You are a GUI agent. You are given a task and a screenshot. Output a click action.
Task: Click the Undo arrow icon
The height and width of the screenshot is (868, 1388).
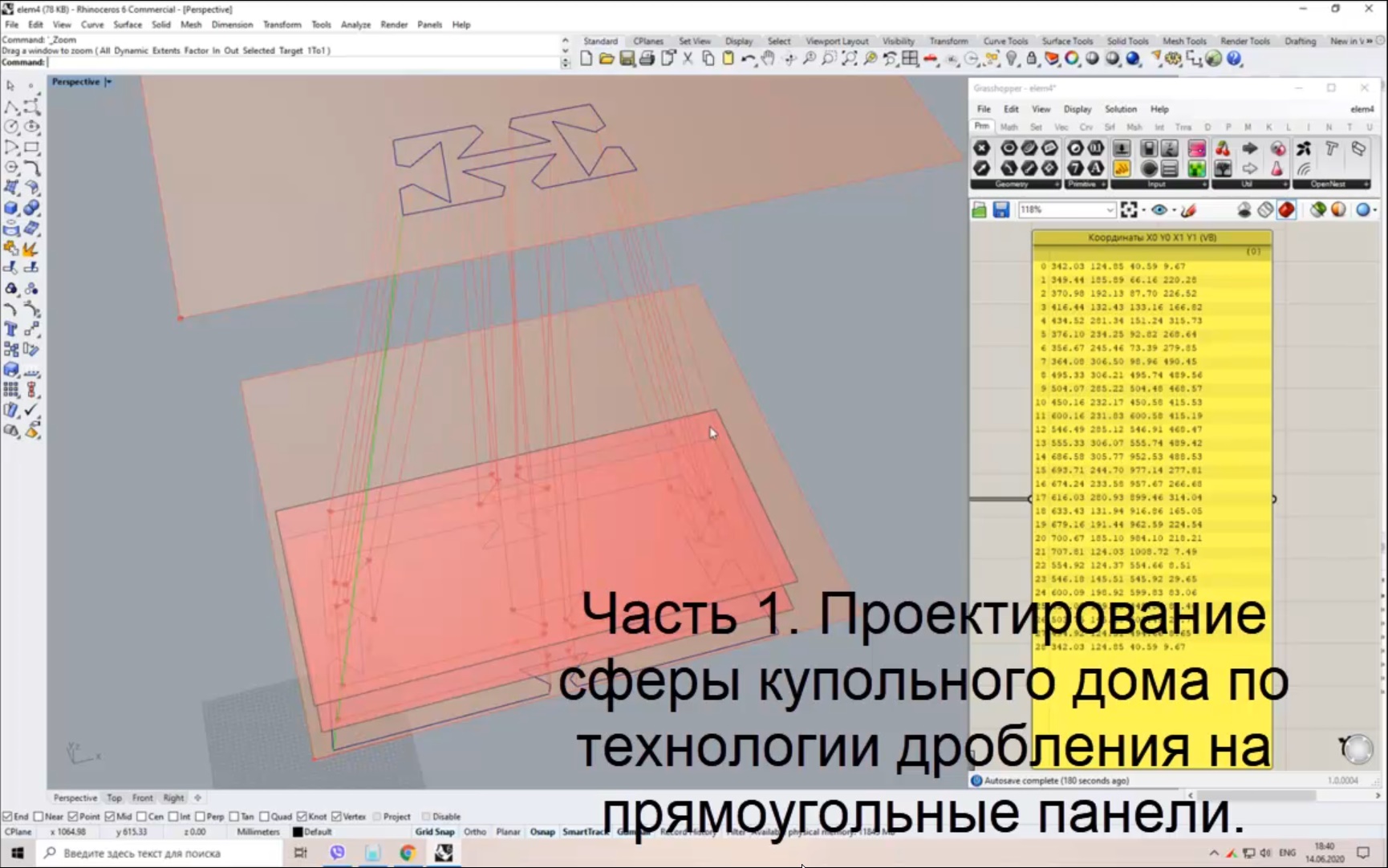747,59
